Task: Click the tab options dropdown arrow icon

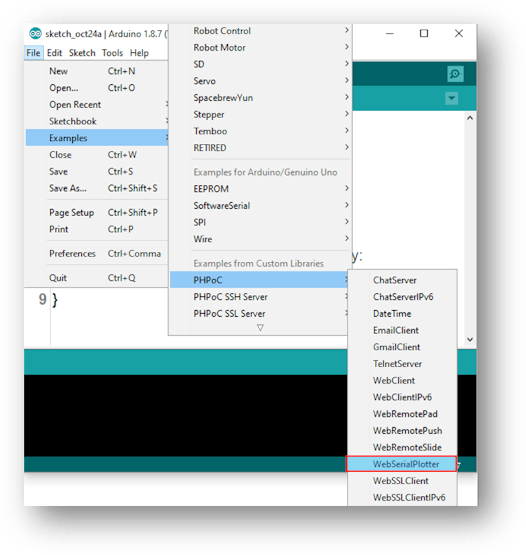Action: pos(451,98)
